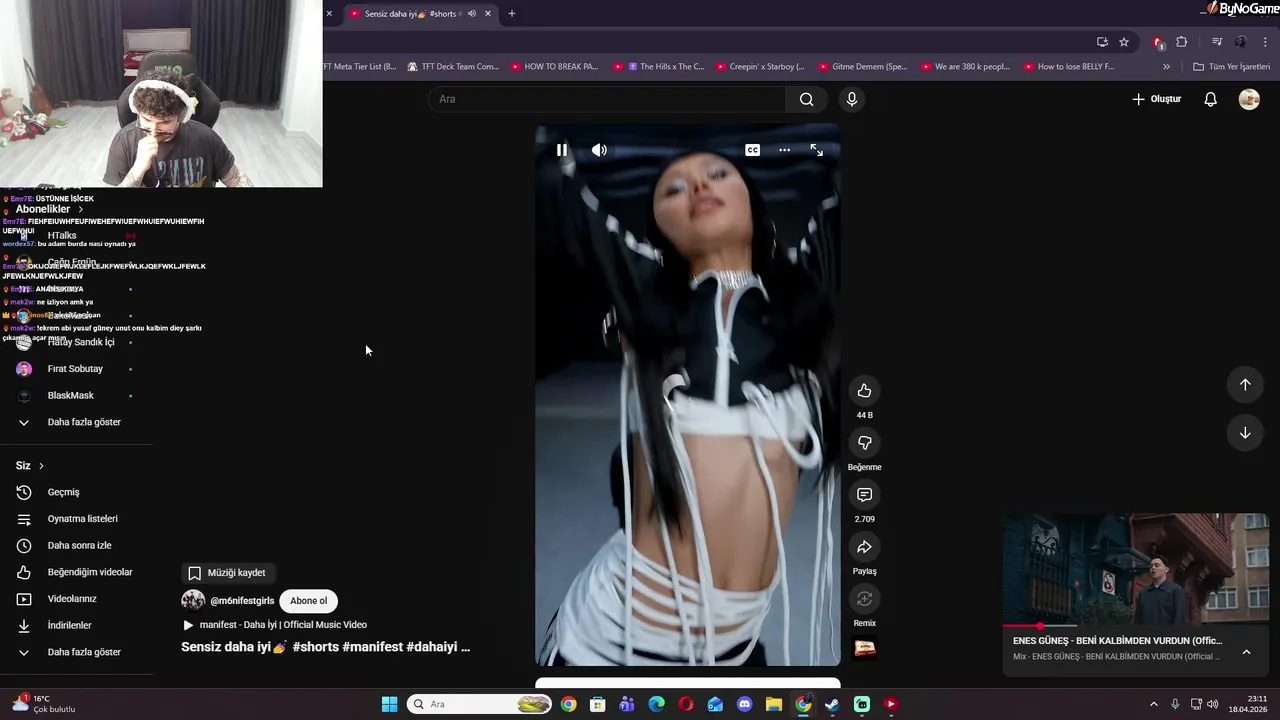The width and height of the screenshot is (1280, 720).
Task: Dislike the Short (Beğenme)
Action: pyautogui.click(x=864, y=443)
